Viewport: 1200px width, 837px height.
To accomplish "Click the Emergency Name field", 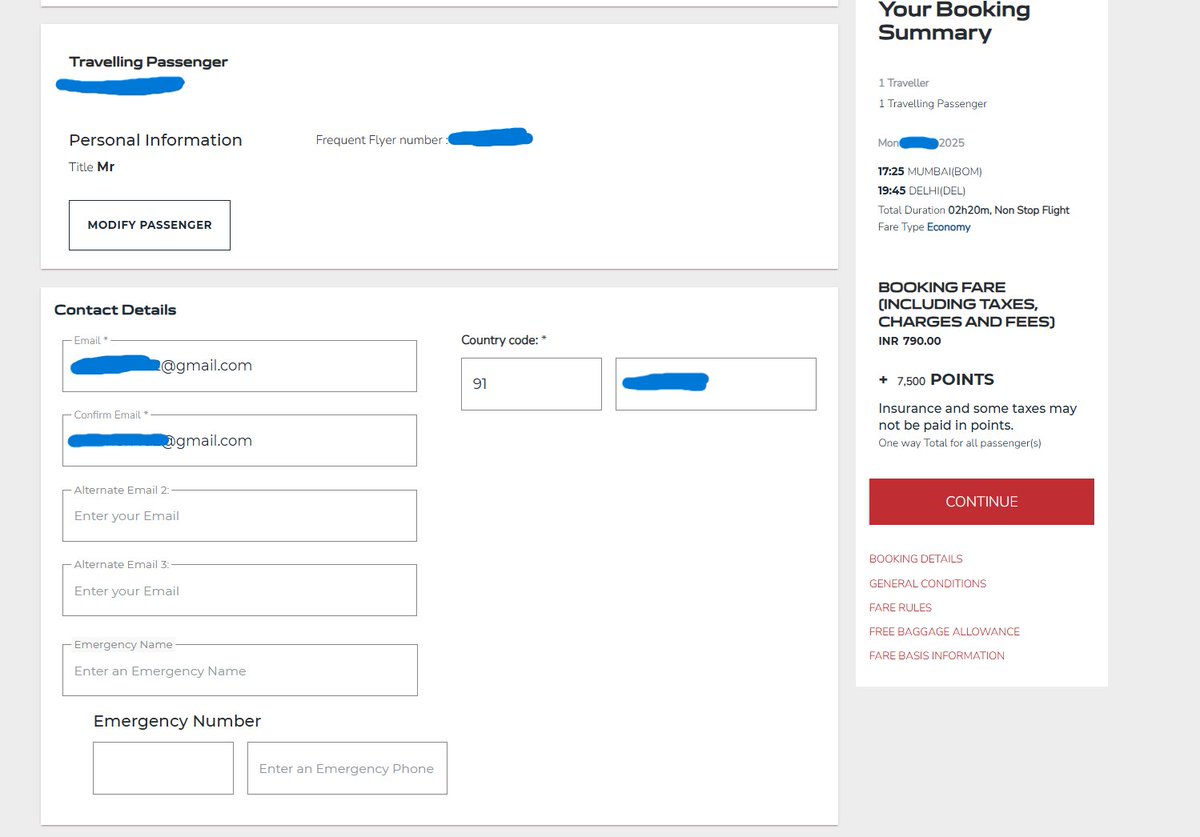I will (239, 670).
